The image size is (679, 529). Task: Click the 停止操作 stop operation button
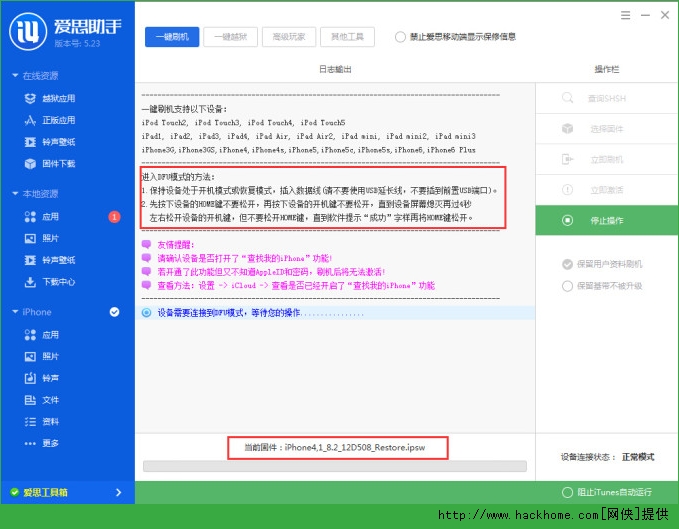(x=606, y=219)
